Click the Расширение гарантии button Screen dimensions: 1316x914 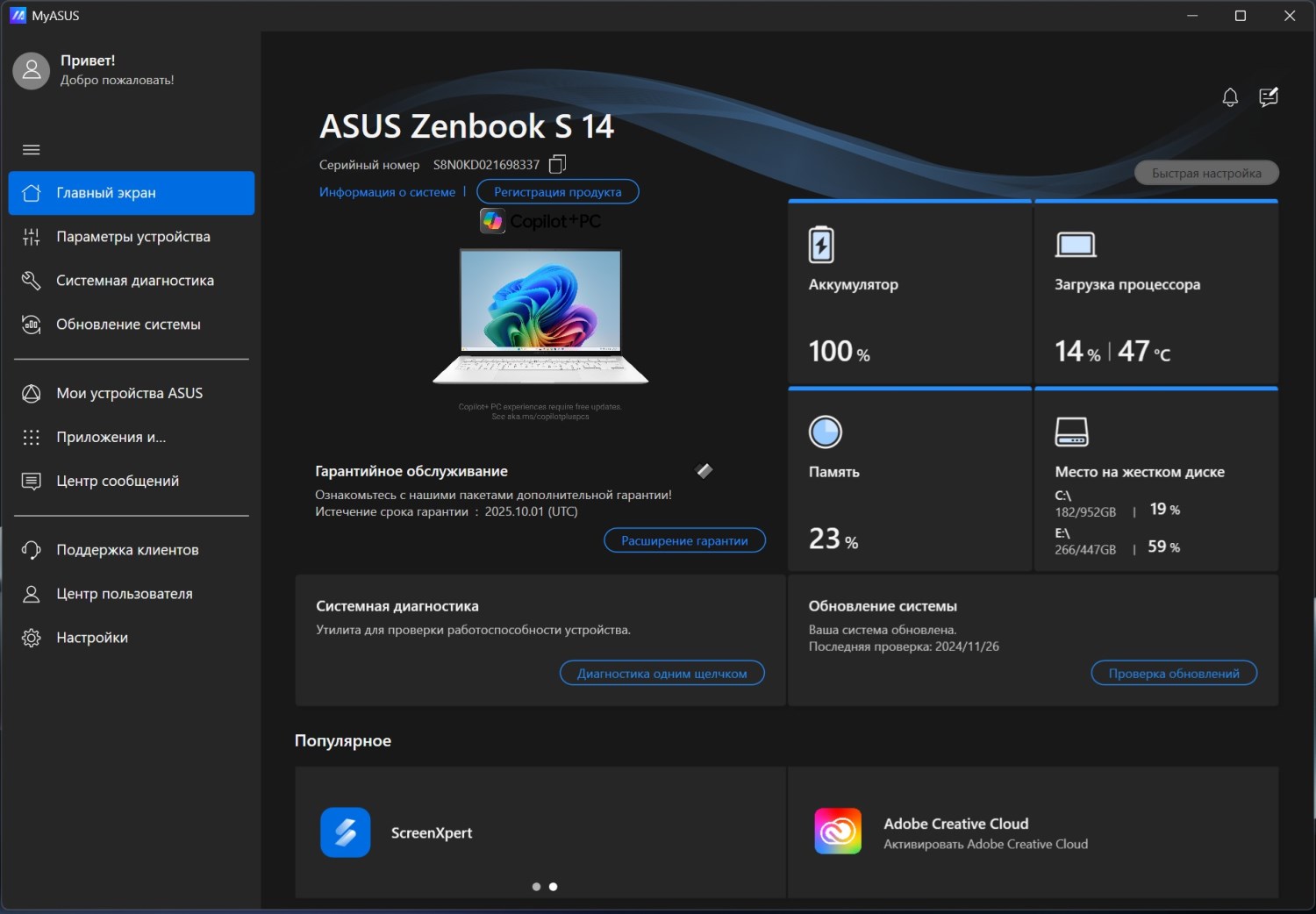coord(684,541)
